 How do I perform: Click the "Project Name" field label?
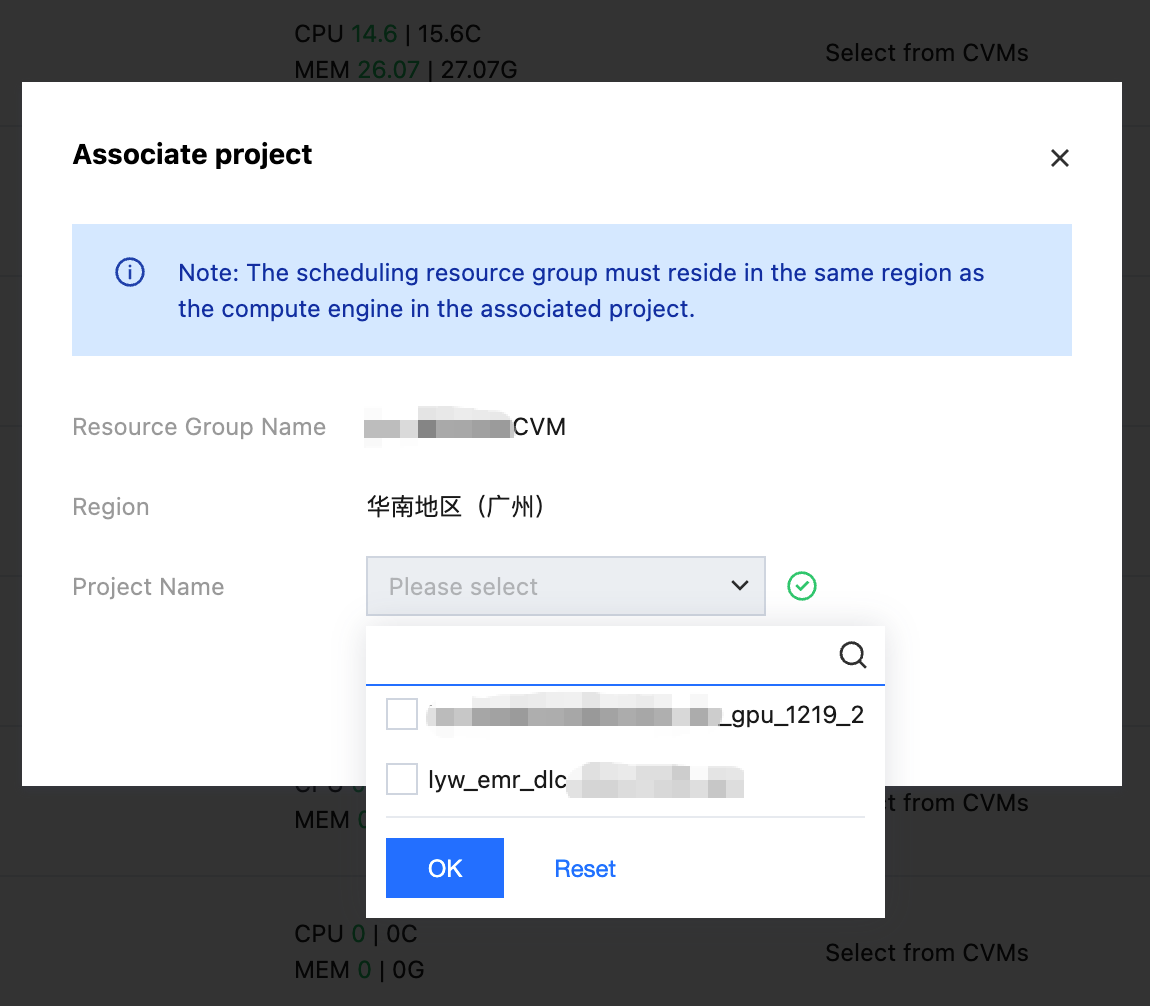pos(148,587)
